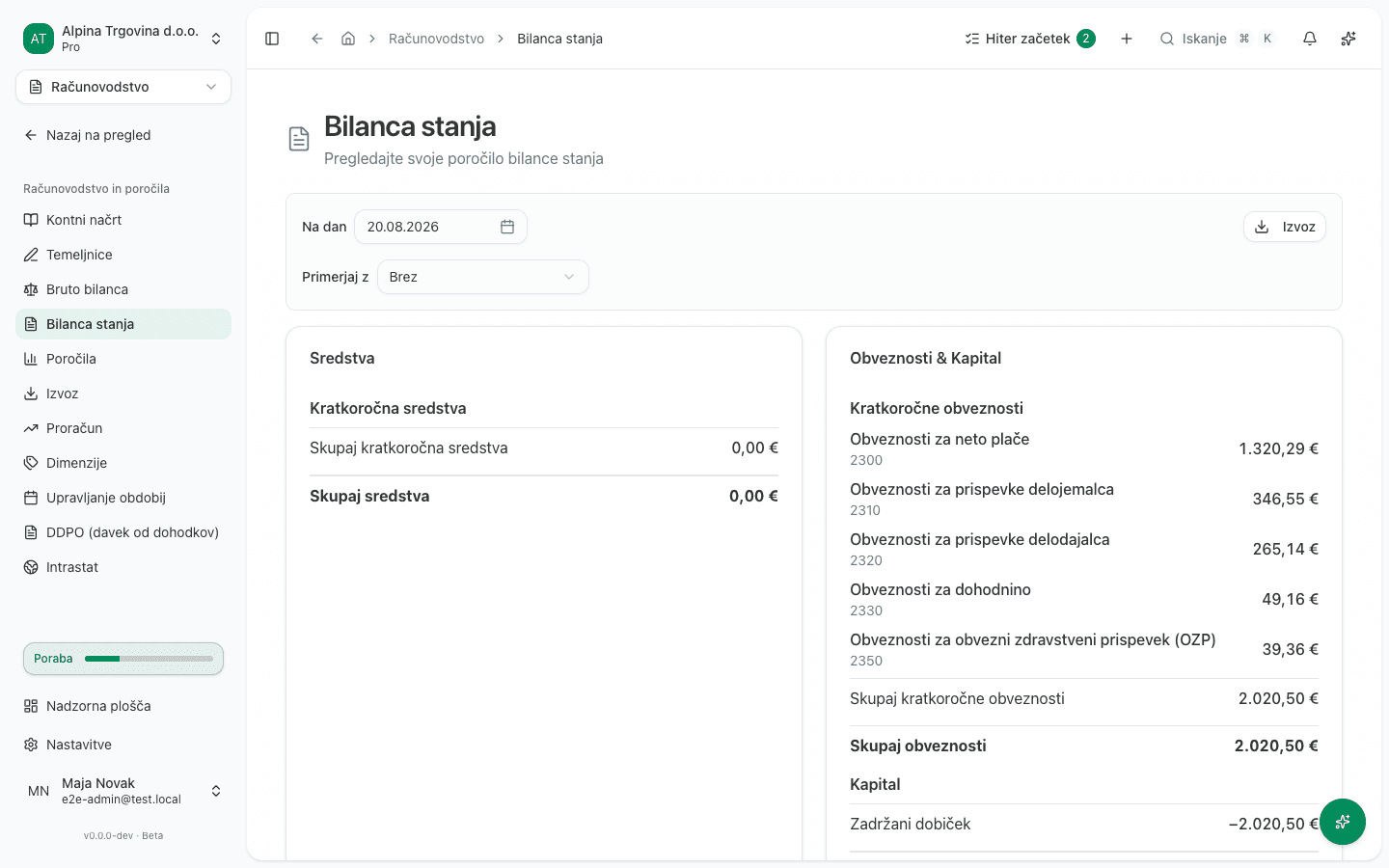Image resolution: width=1389 pixels, height=868 pixels.
Task: Click the Obveznosti za dohodnino row
Action: (x=1084, y=599)
